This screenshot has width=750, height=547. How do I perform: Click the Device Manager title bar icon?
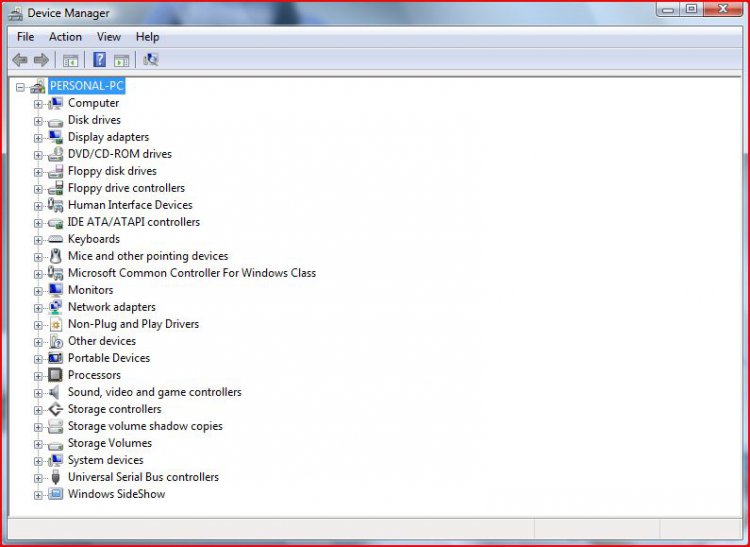15,13
